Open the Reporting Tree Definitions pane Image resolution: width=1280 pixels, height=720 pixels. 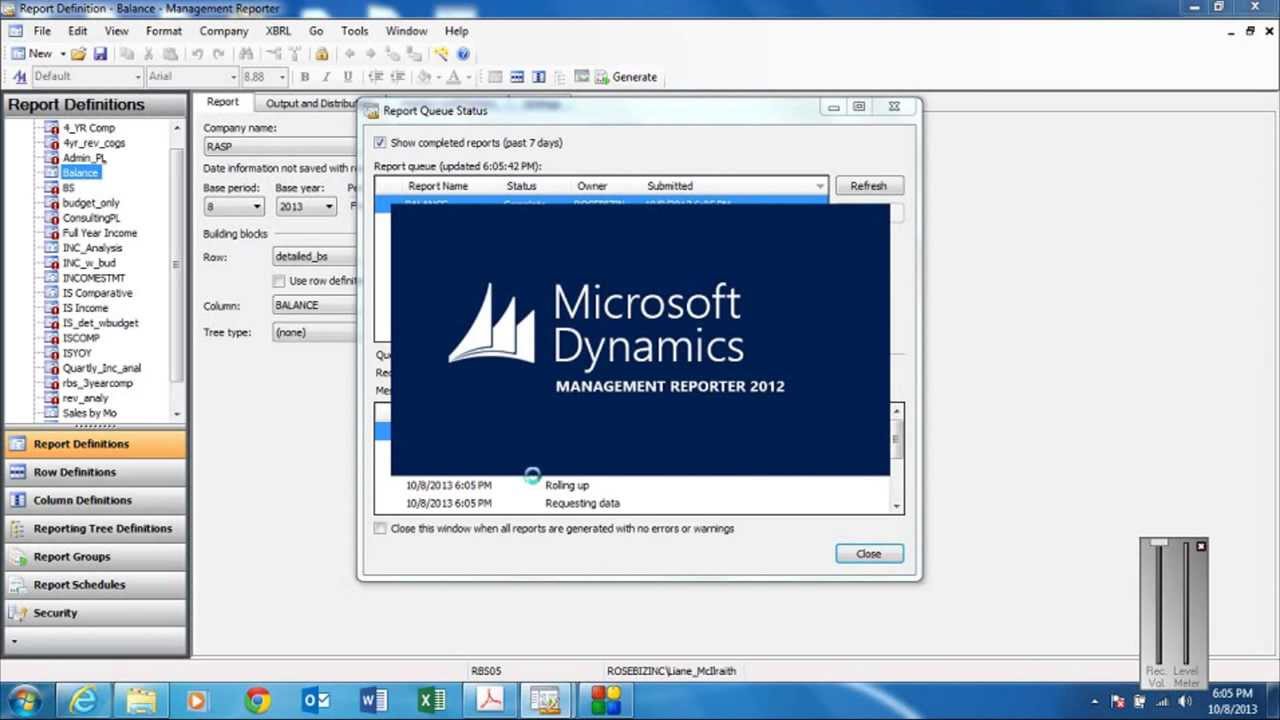(95, 528)
